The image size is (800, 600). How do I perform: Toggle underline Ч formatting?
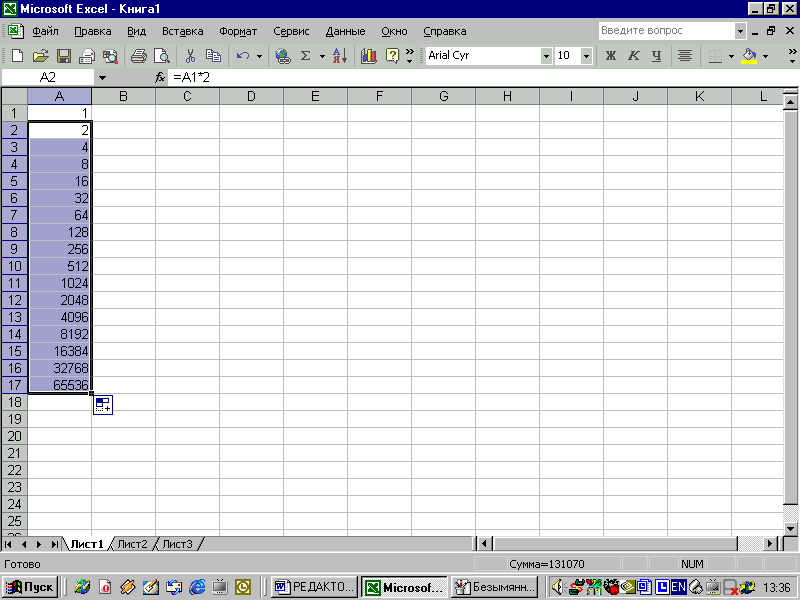(657, 56)
